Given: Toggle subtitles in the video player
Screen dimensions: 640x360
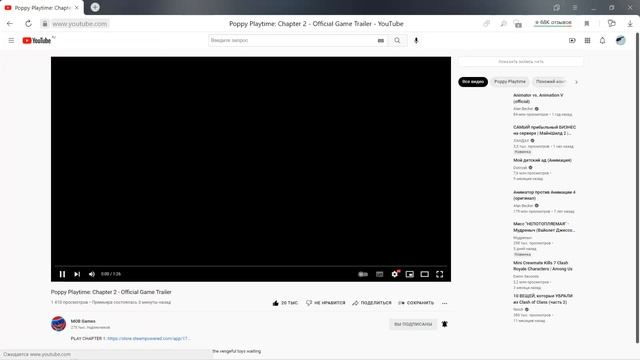Looking at the screenshot, I should (380, 274).
